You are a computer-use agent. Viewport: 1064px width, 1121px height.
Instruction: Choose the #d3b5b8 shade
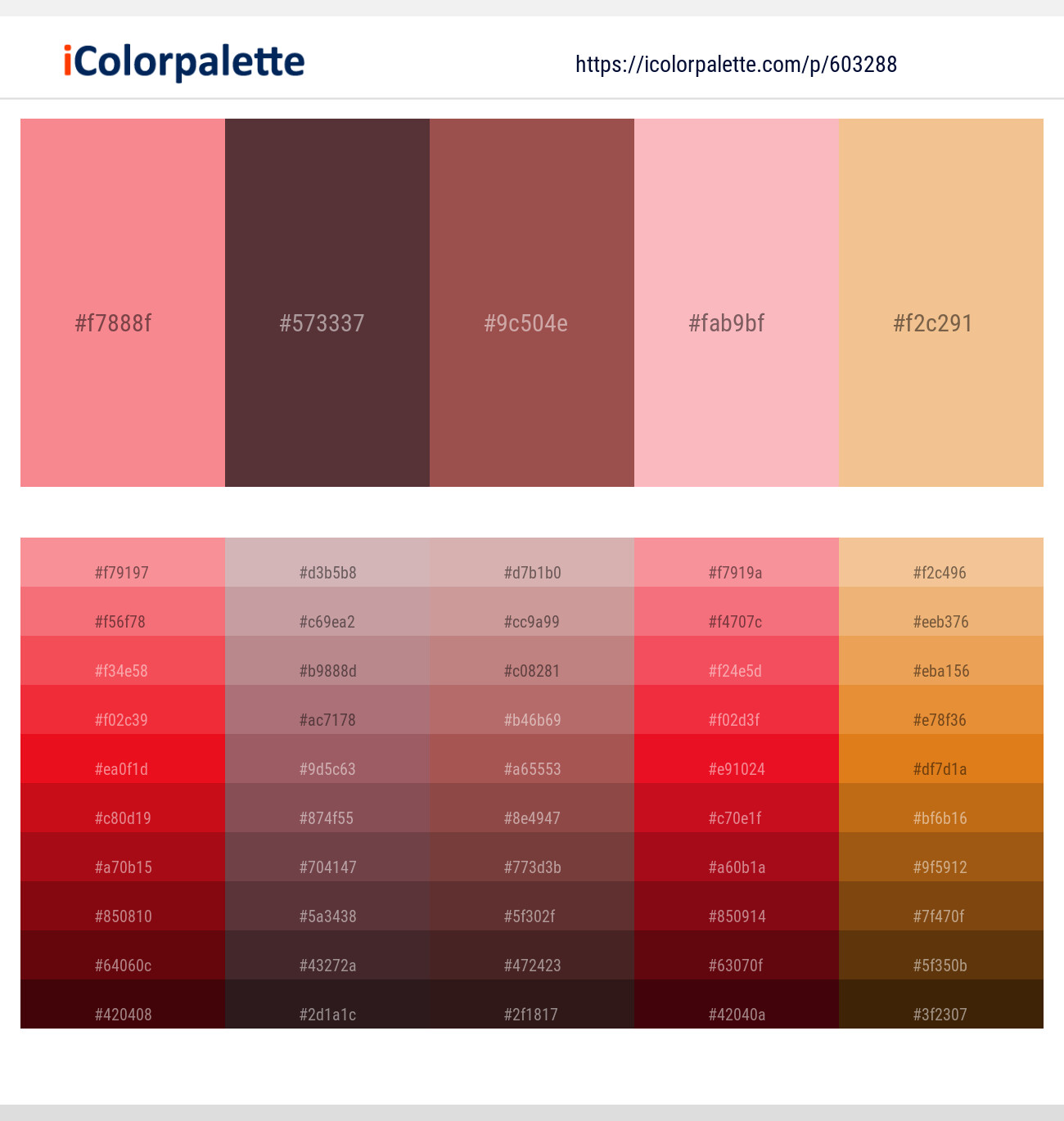tap(327, 562)
